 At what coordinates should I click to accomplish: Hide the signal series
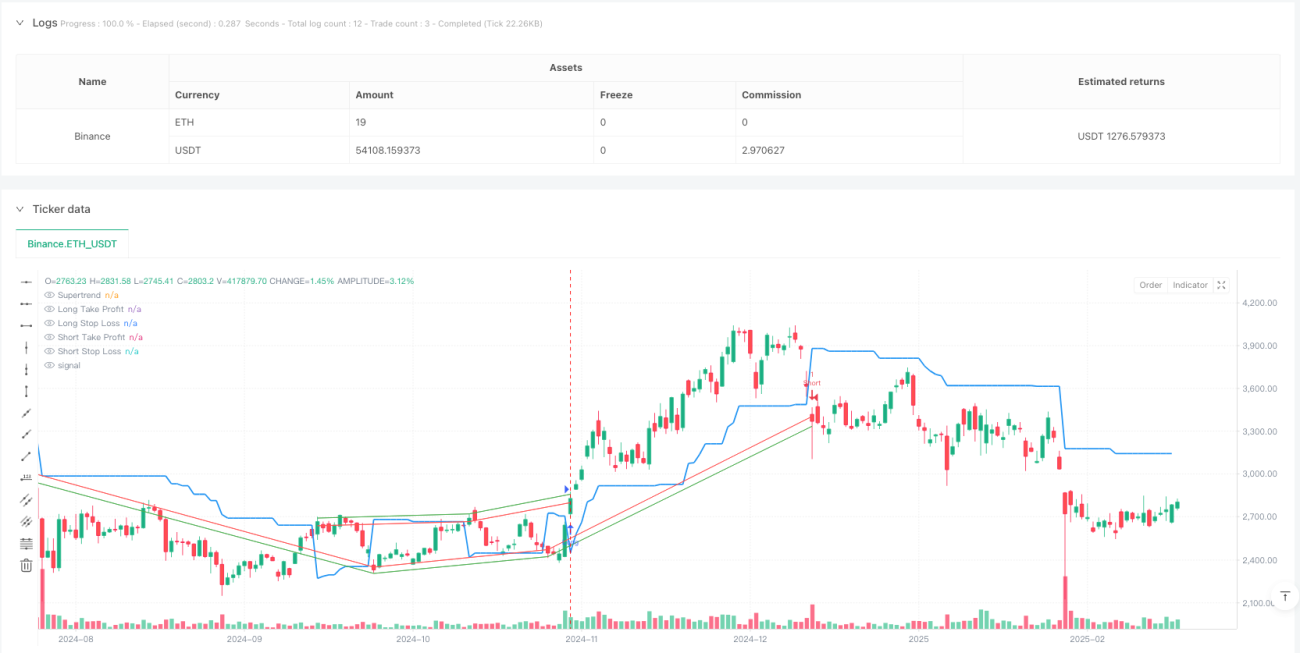50,365
